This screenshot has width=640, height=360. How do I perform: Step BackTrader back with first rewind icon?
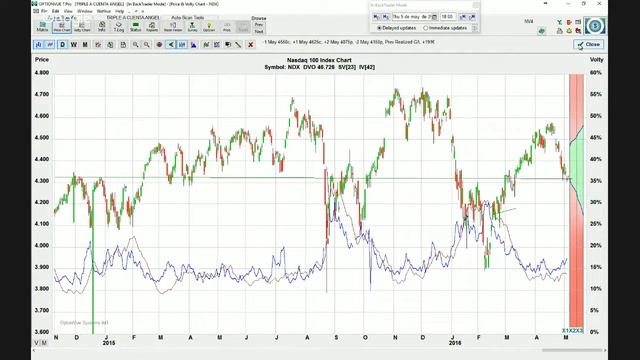[376, 17]
